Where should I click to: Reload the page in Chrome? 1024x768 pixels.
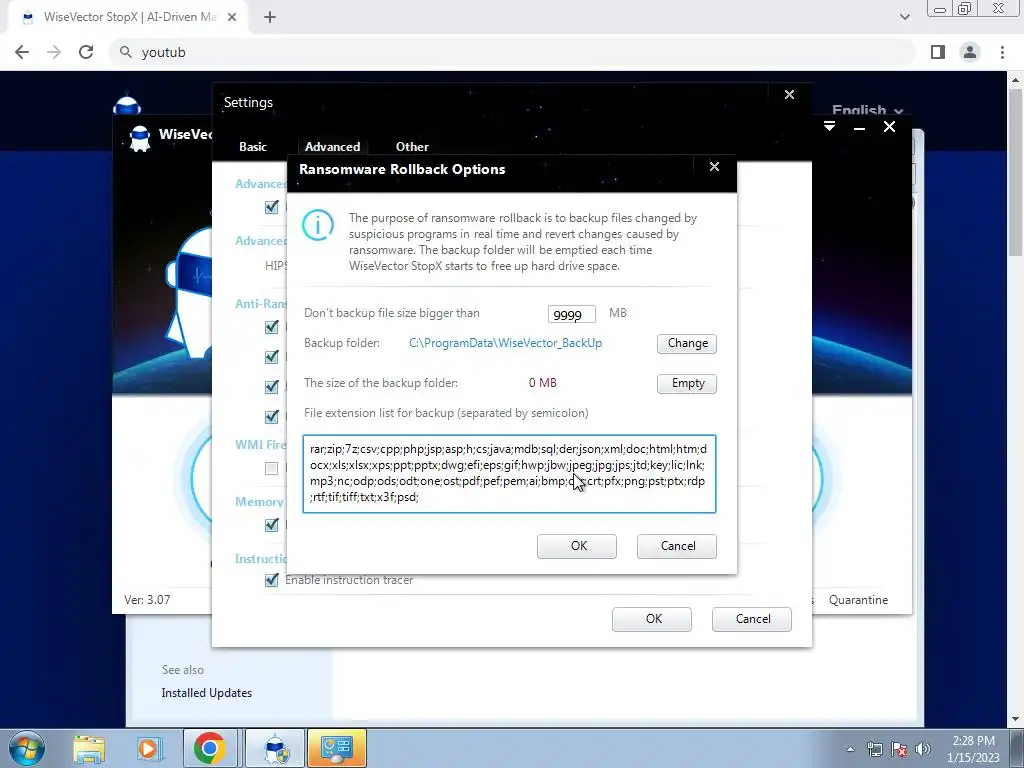[86, 52]
